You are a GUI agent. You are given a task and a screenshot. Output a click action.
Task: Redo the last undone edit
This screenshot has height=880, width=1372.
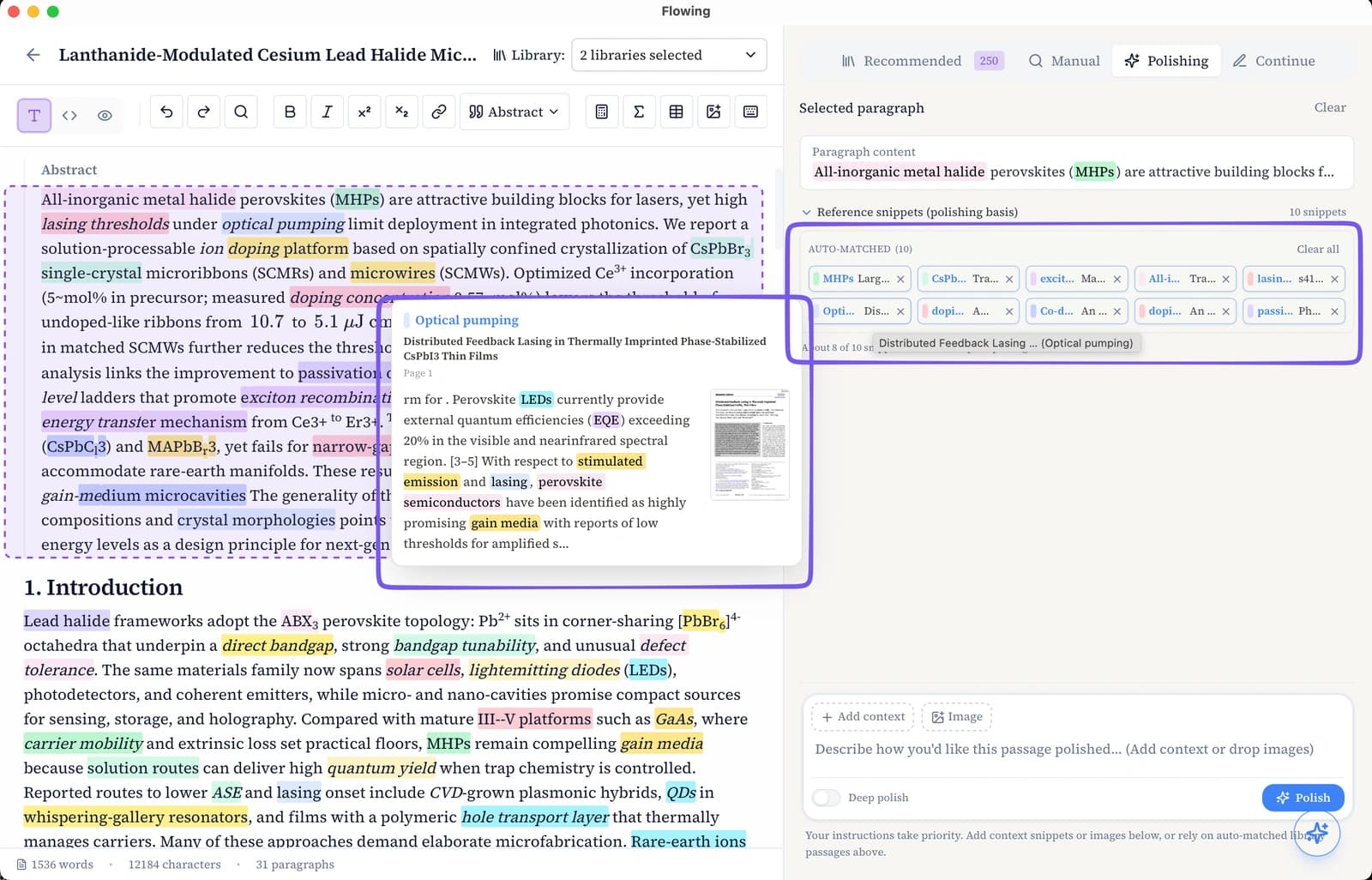click(x=203, y=112)
